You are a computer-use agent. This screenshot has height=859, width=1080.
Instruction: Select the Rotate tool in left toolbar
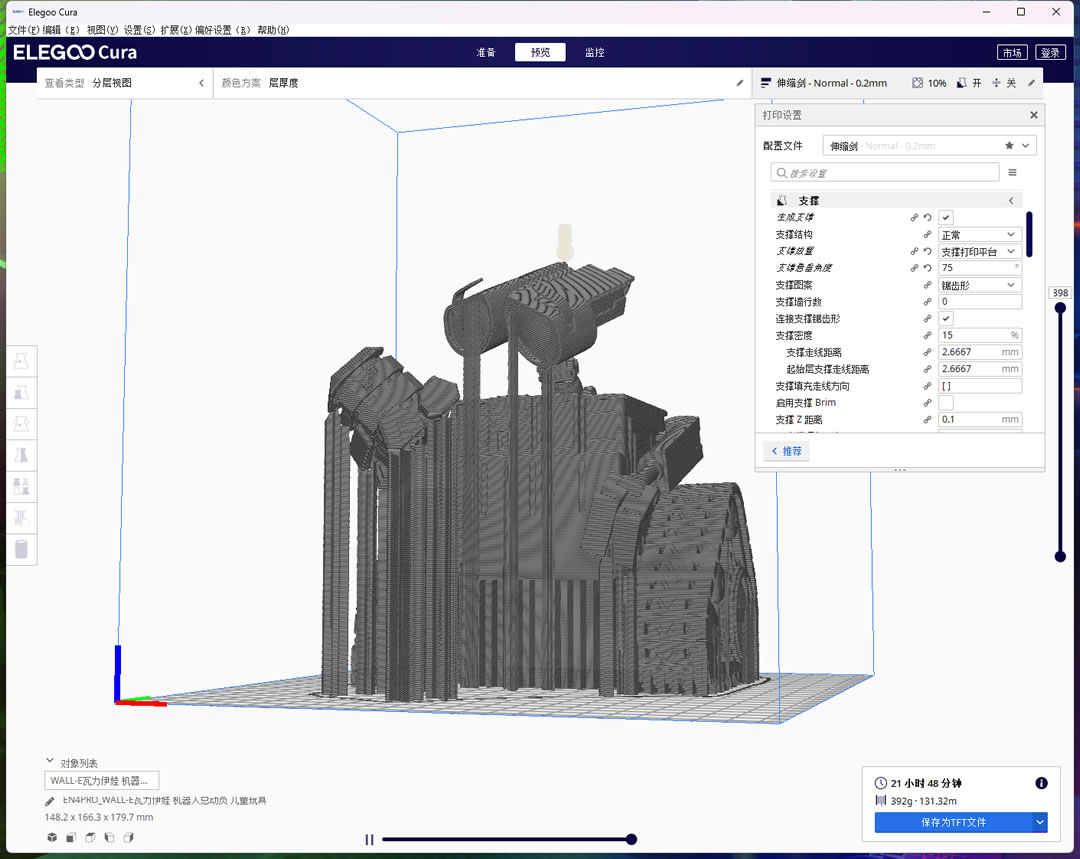tap(21, 424)
